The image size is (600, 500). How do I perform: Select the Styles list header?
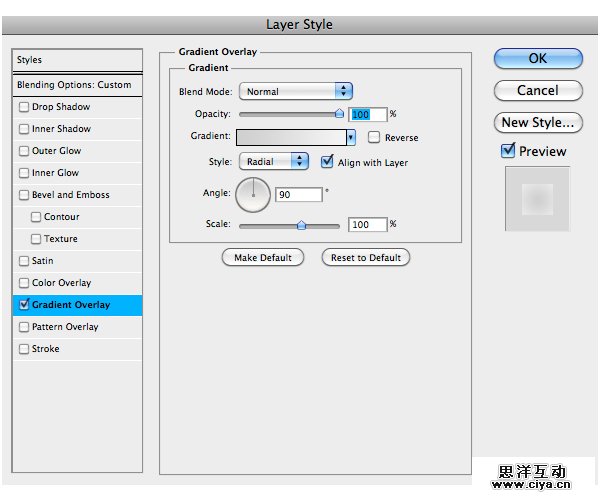(77, 60)
